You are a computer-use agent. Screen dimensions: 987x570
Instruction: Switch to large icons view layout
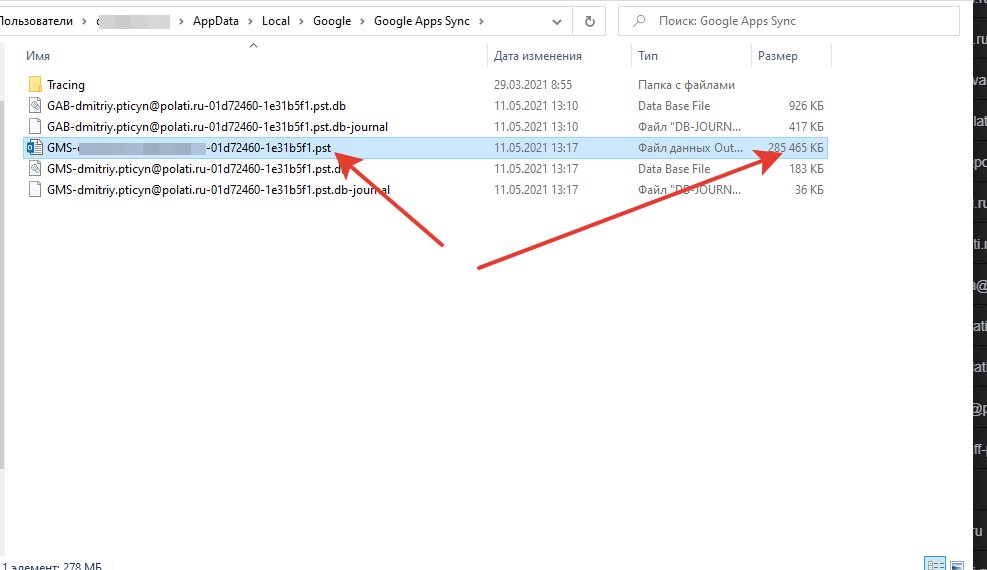[957, 564]
